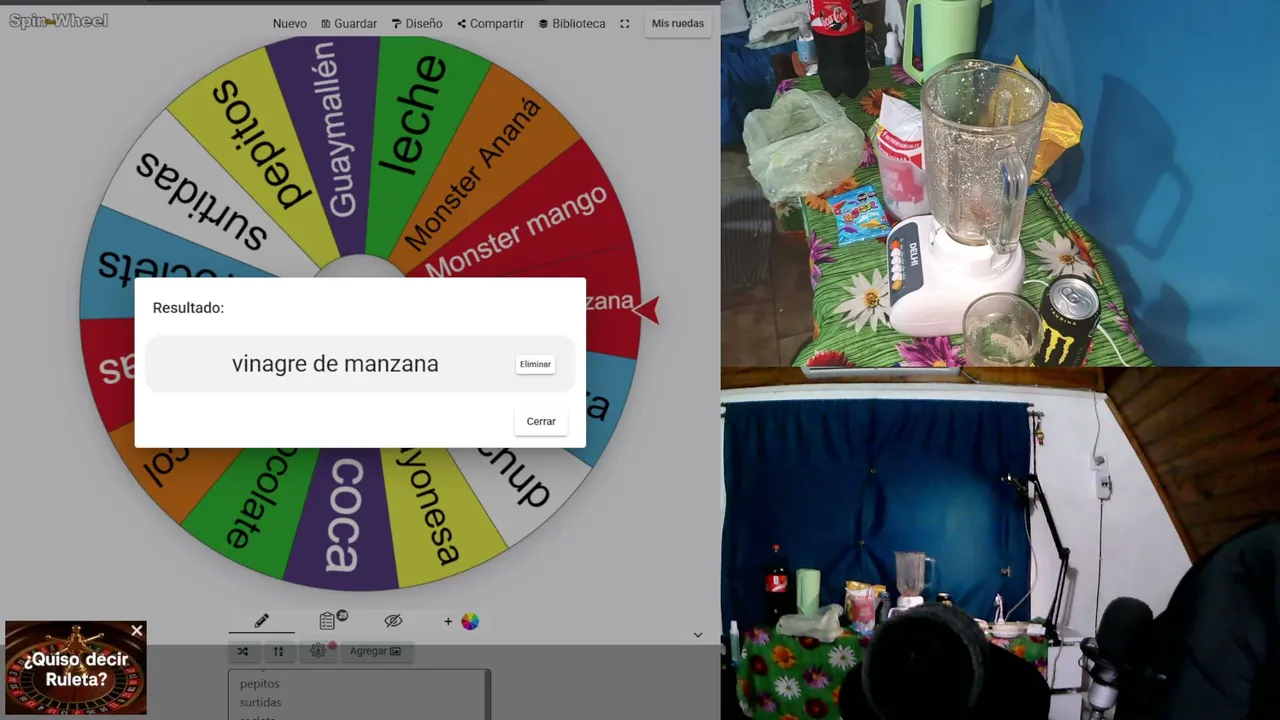Click the red pointer arrow on wheel
The image size is (1280, 720).
(647, 310)
